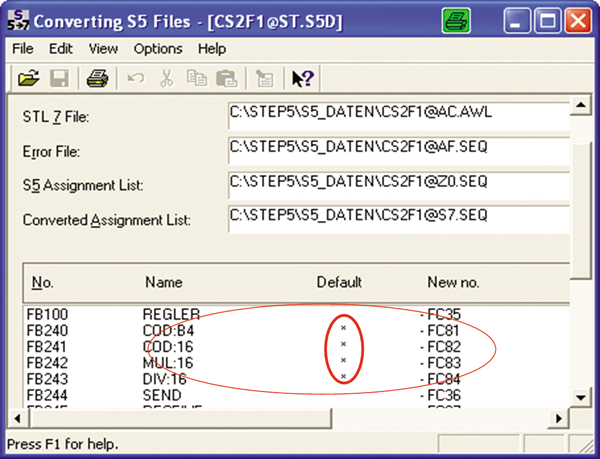Click the COD:B4 name cell
The height and width of the screenshot is (459, 600).
click(x=168, y=330)
